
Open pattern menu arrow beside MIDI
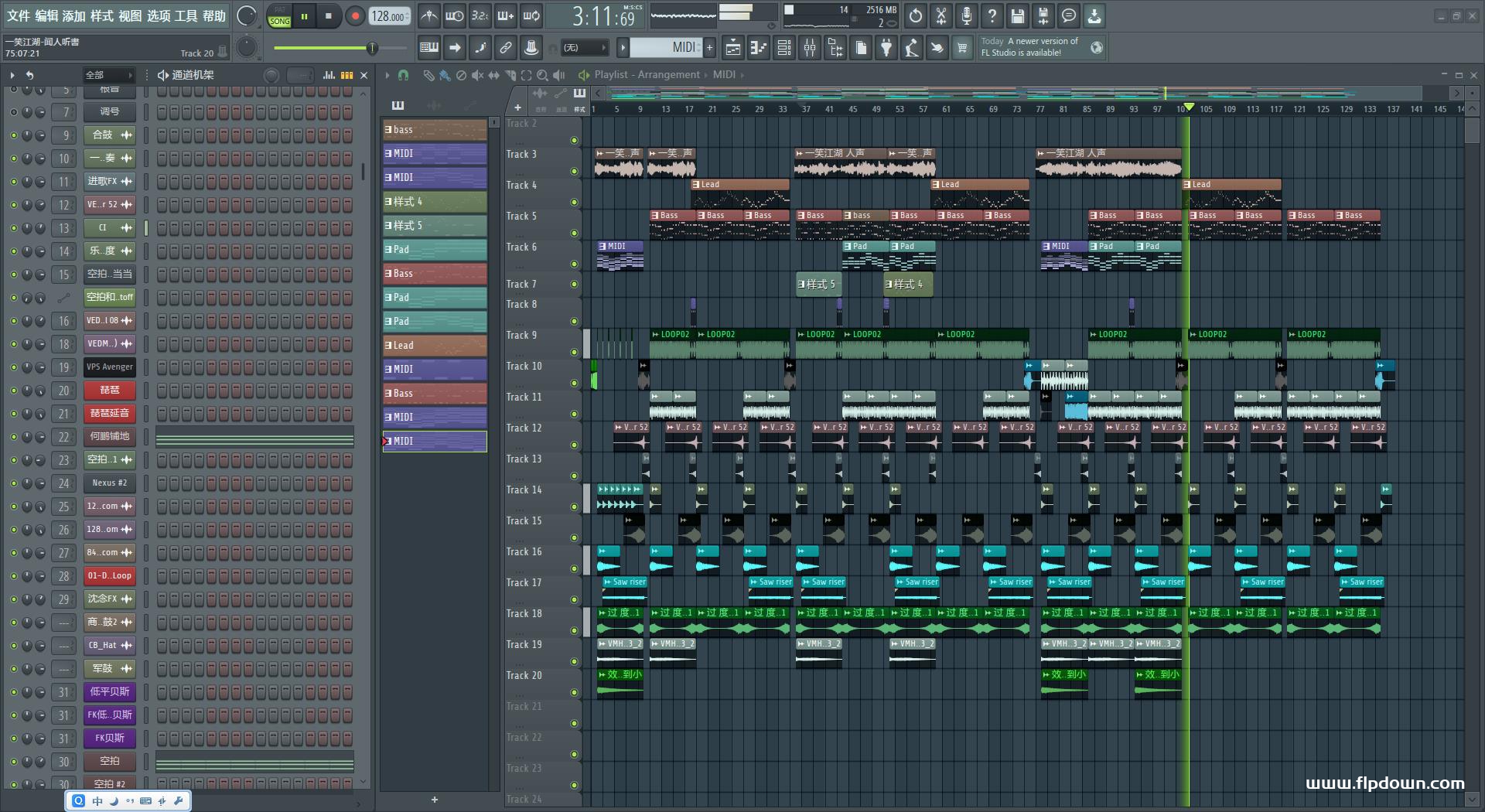point(623,48)
